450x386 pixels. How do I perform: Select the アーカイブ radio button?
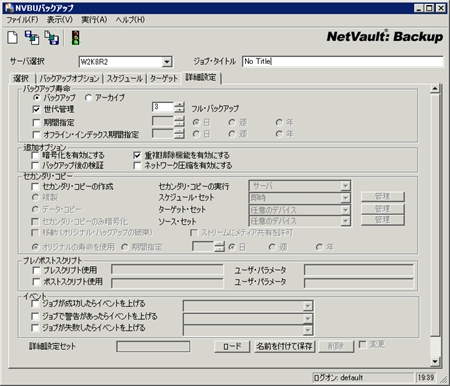pyautogui.click(x=88, y=98)
